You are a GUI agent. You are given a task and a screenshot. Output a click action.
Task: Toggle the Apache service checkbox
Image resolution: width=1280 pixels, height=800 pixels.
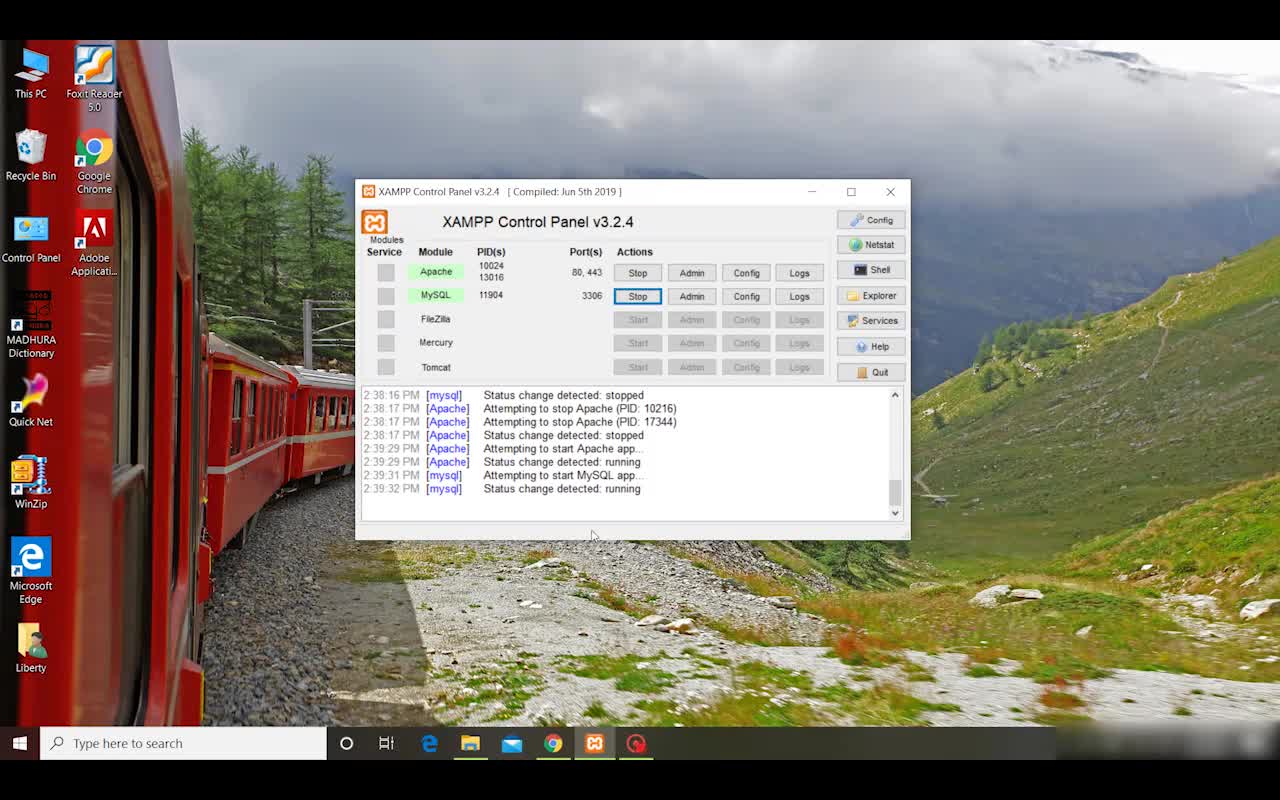tap(386, 272)
